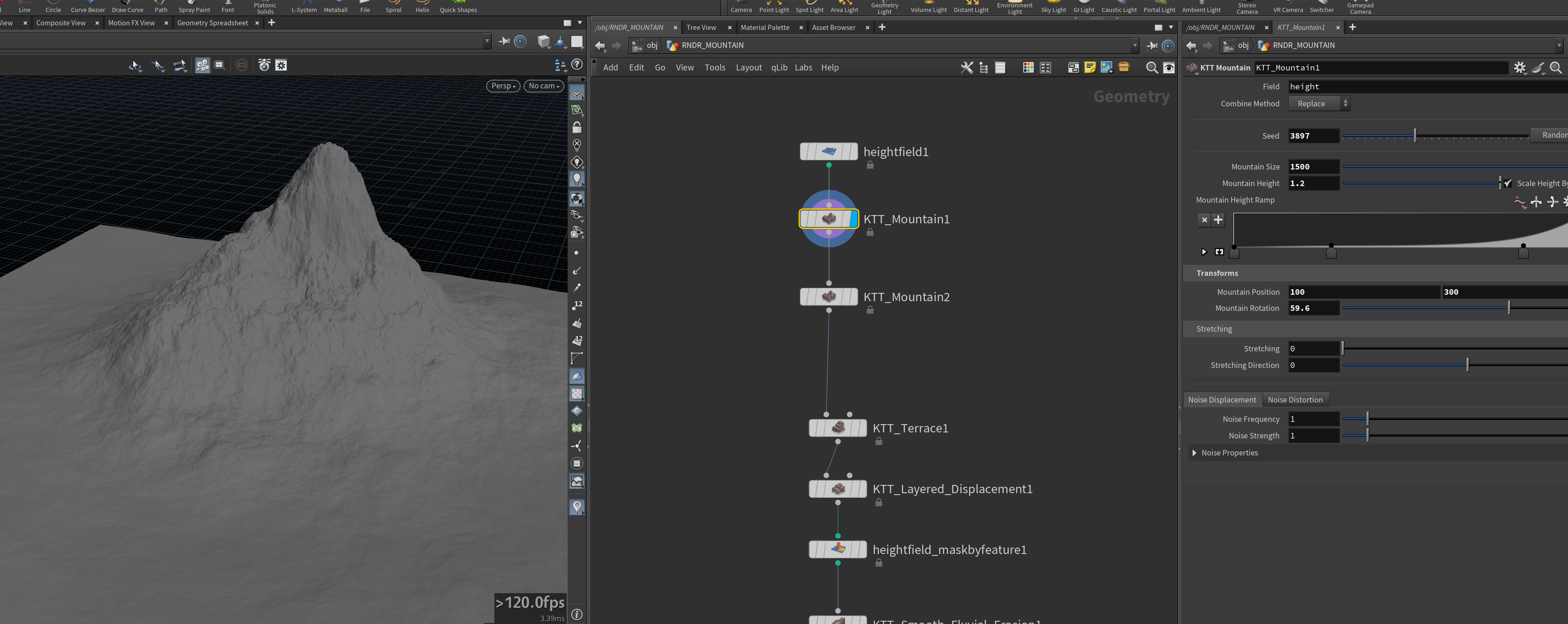The height and width of the screenshot is (624, 1568).
Task: Open the Layout menu in network editor
Action: [x=748, y=68]
